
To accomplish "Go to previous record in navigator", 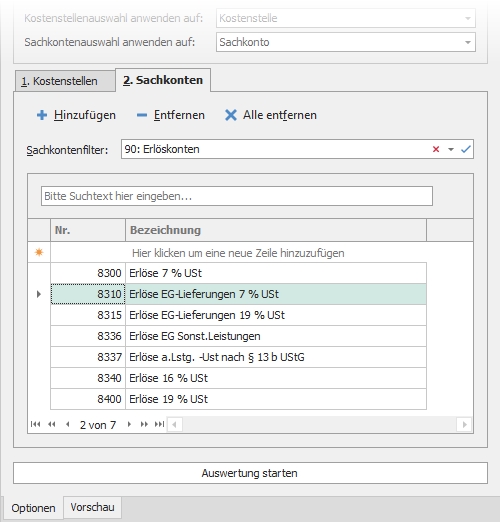I will 68,424.
